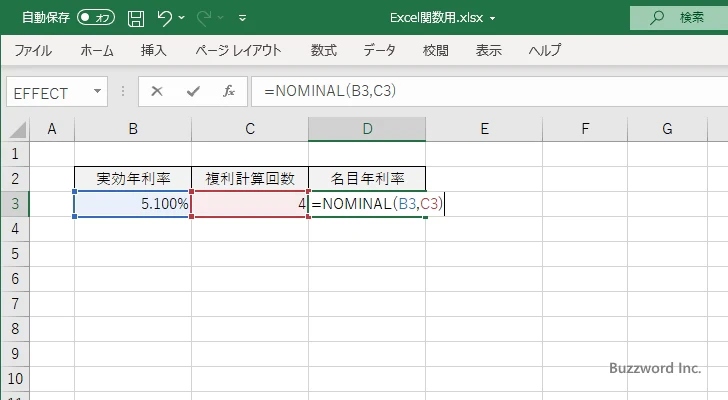
Task: Select row 9 header
Action: [15, 354]
